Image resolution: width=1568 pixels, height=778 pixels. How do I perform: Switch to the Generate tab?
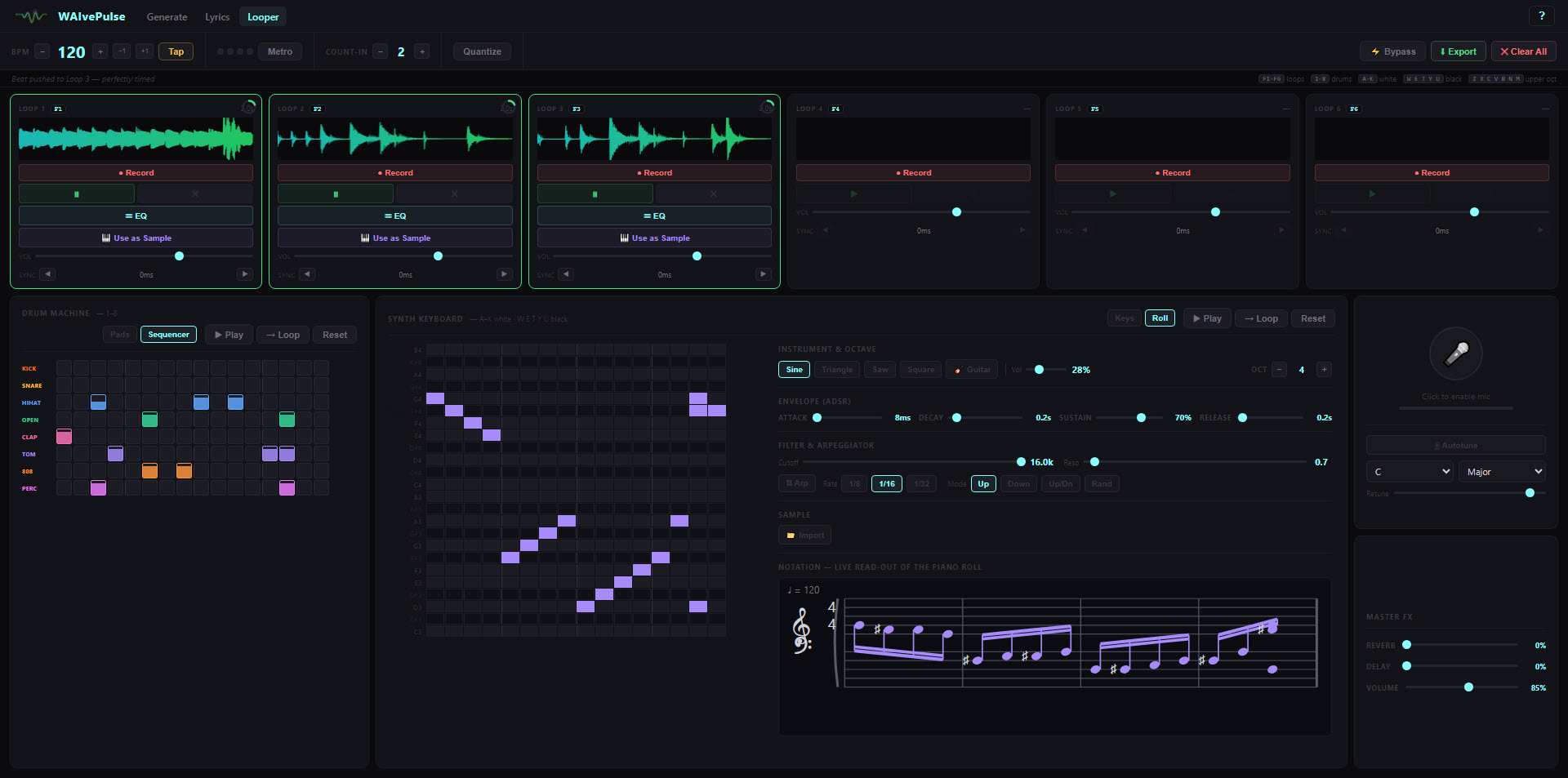pyautogui.click(x=167, y=17)
